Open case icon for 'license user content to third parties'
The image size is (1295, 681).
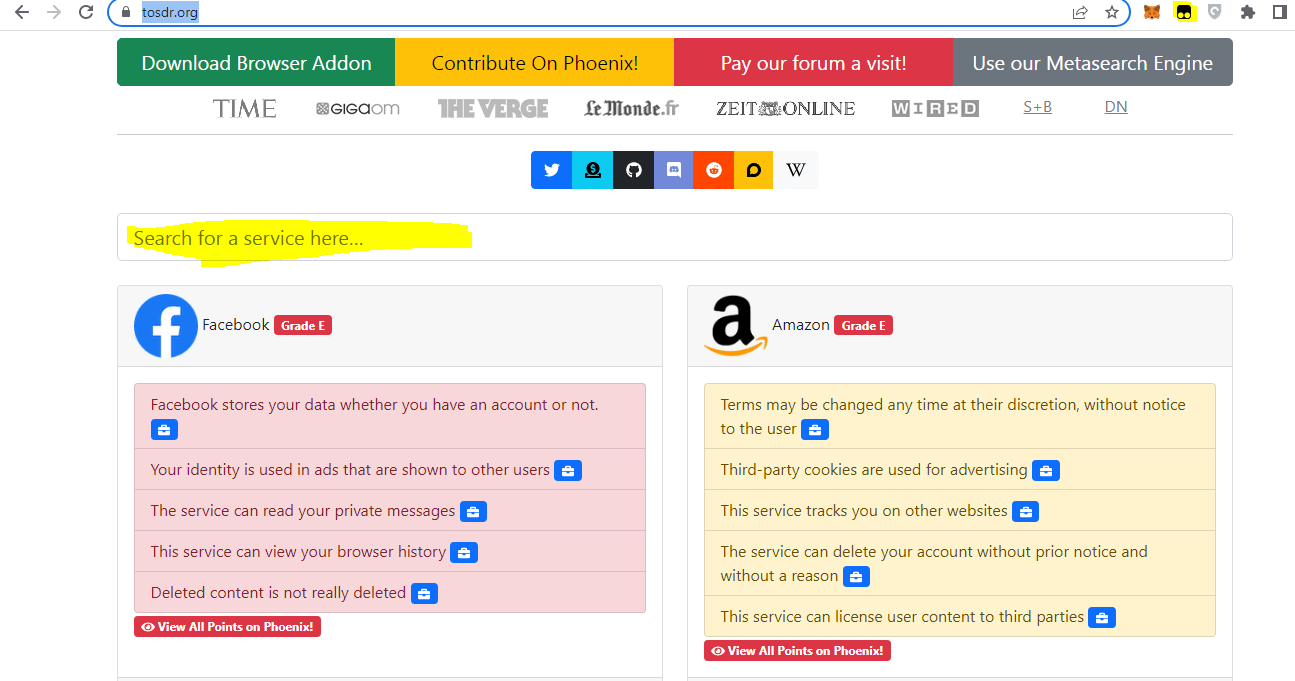(x=1102, y=618)
